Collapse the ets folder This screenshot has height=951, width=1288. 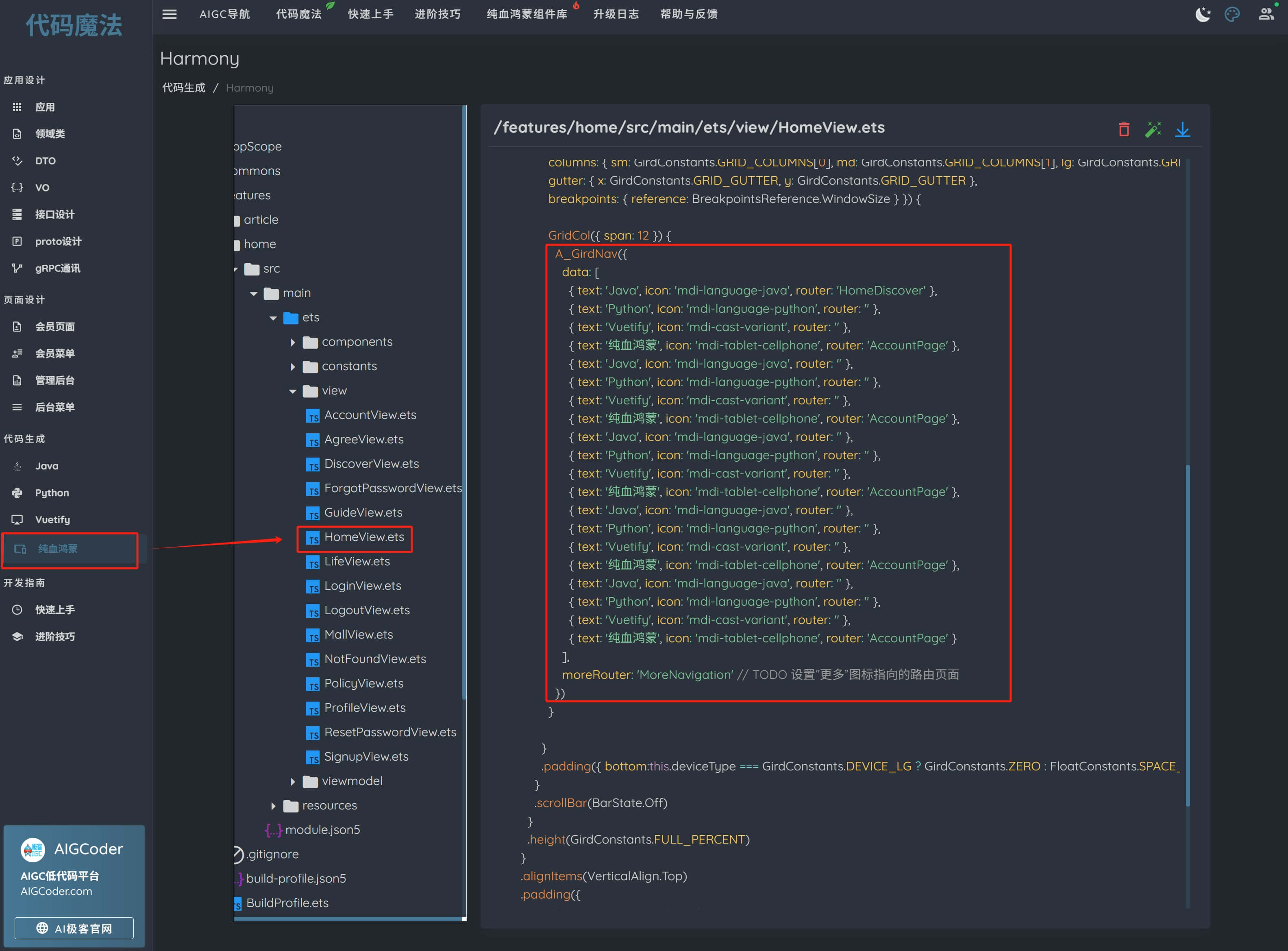coord(273,318)
